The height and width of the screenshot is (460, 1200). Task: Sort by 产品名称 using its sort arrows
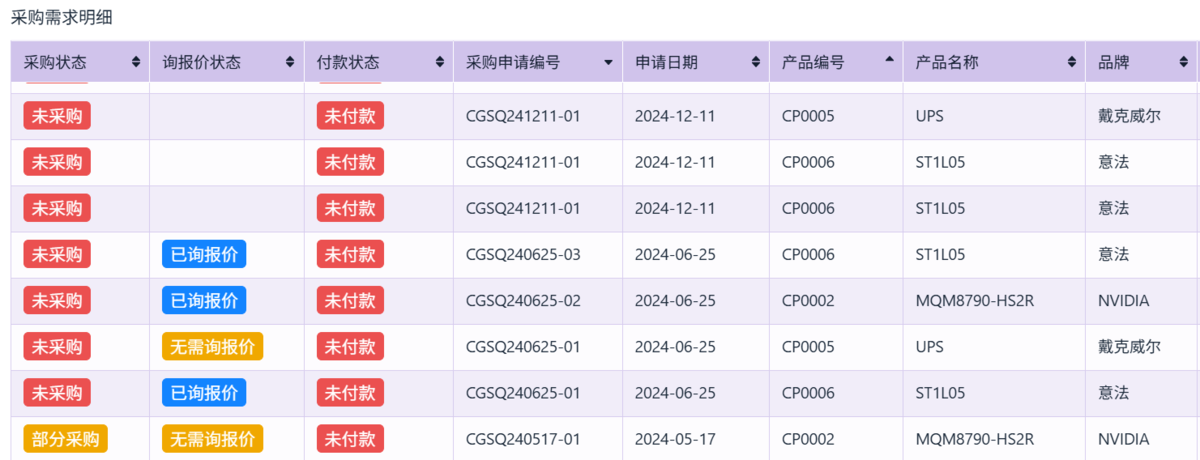[x=1072, y=62]
